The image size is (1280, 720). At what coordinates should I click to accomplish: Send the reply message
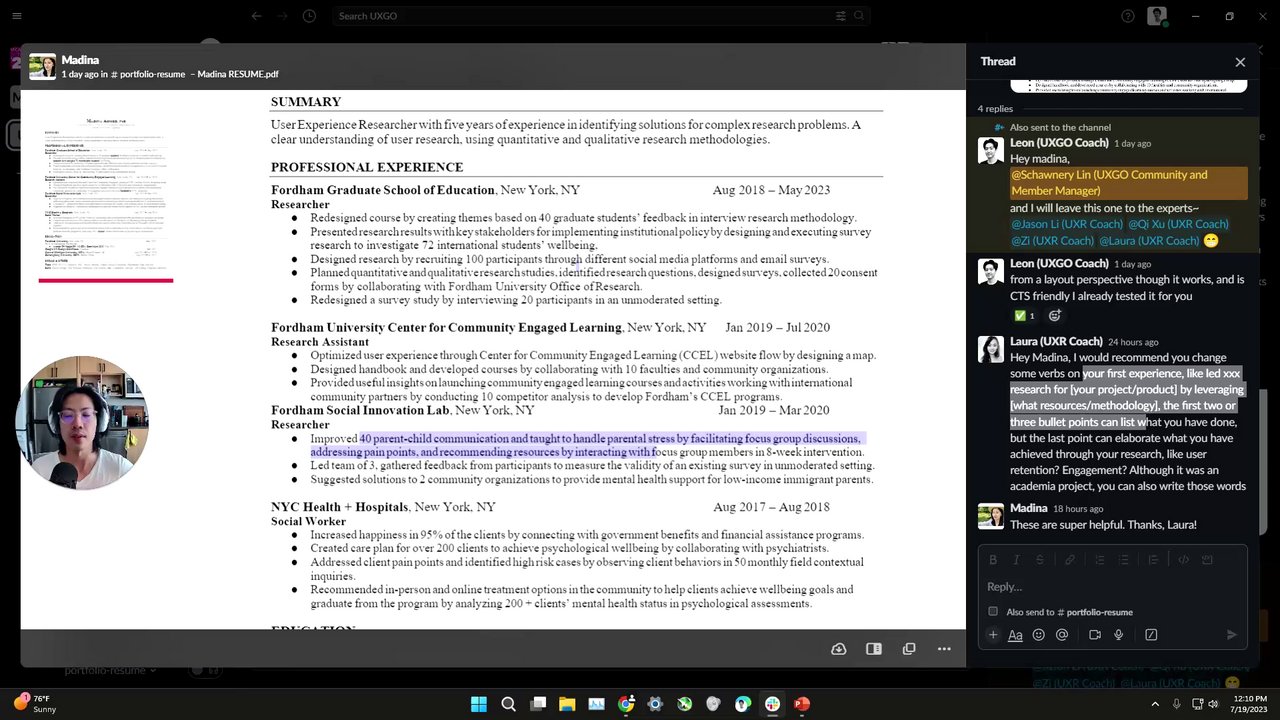[1231, 635]
